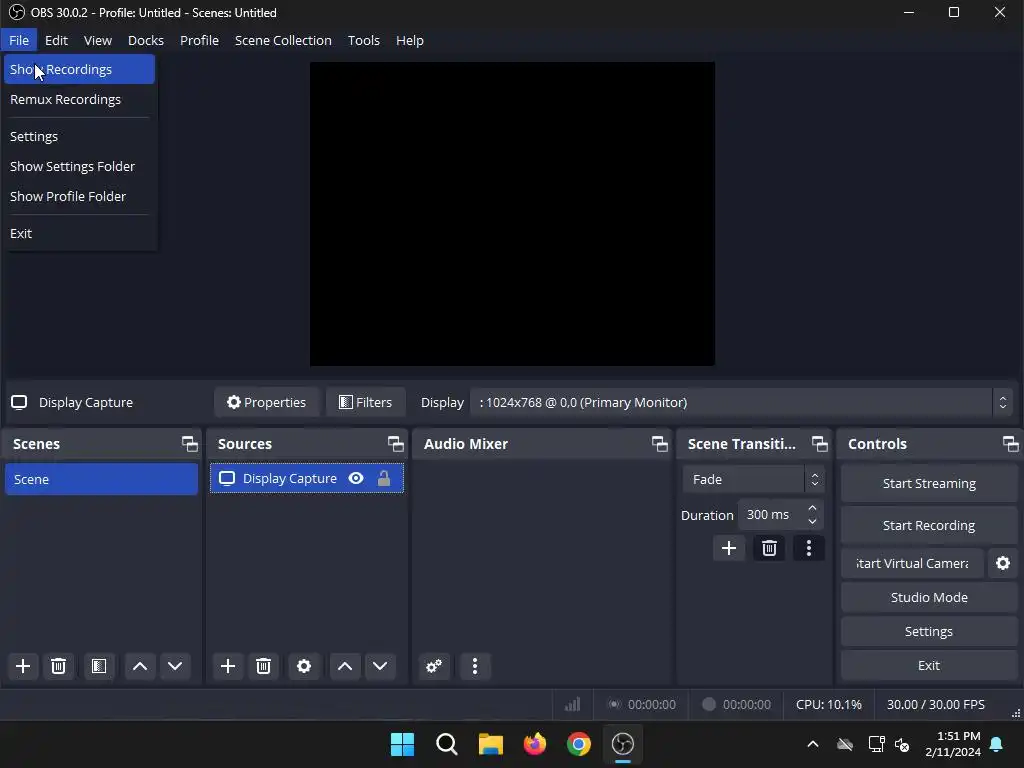The width and height of the screenshot is (1024, 768).
Task: Float the Audio Mixer dock
Action: tap(660, 444)
